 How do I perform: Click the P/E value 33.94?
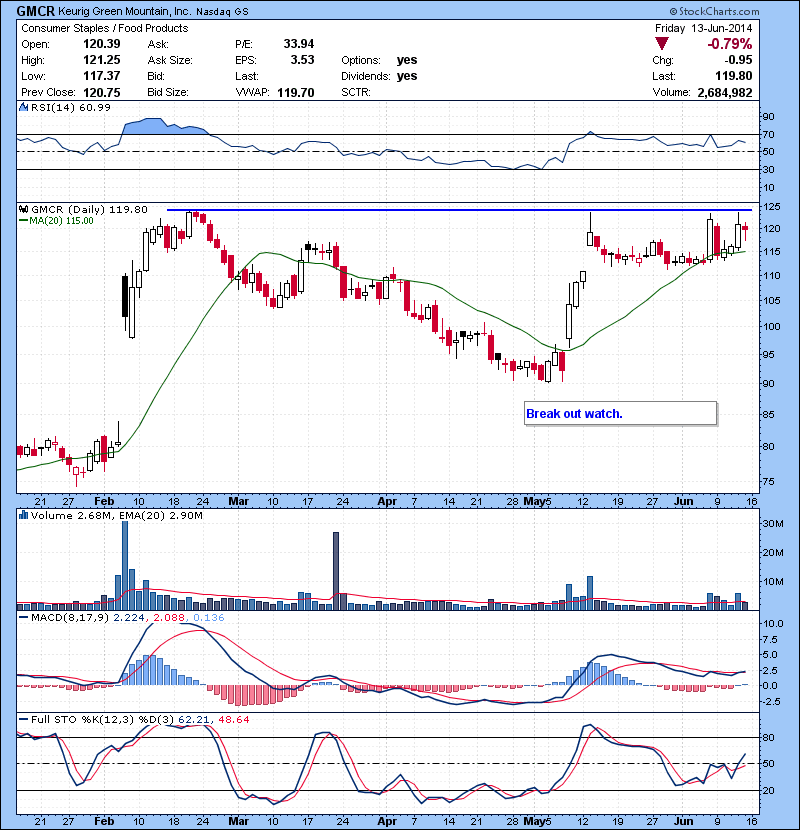(x=299, y=44)
